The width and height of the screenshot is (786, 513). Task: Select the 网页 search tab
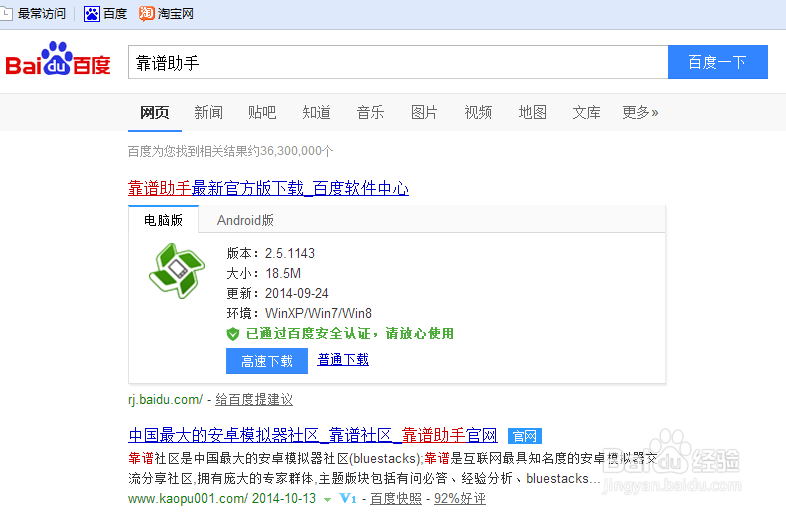[x=154, y=112]
